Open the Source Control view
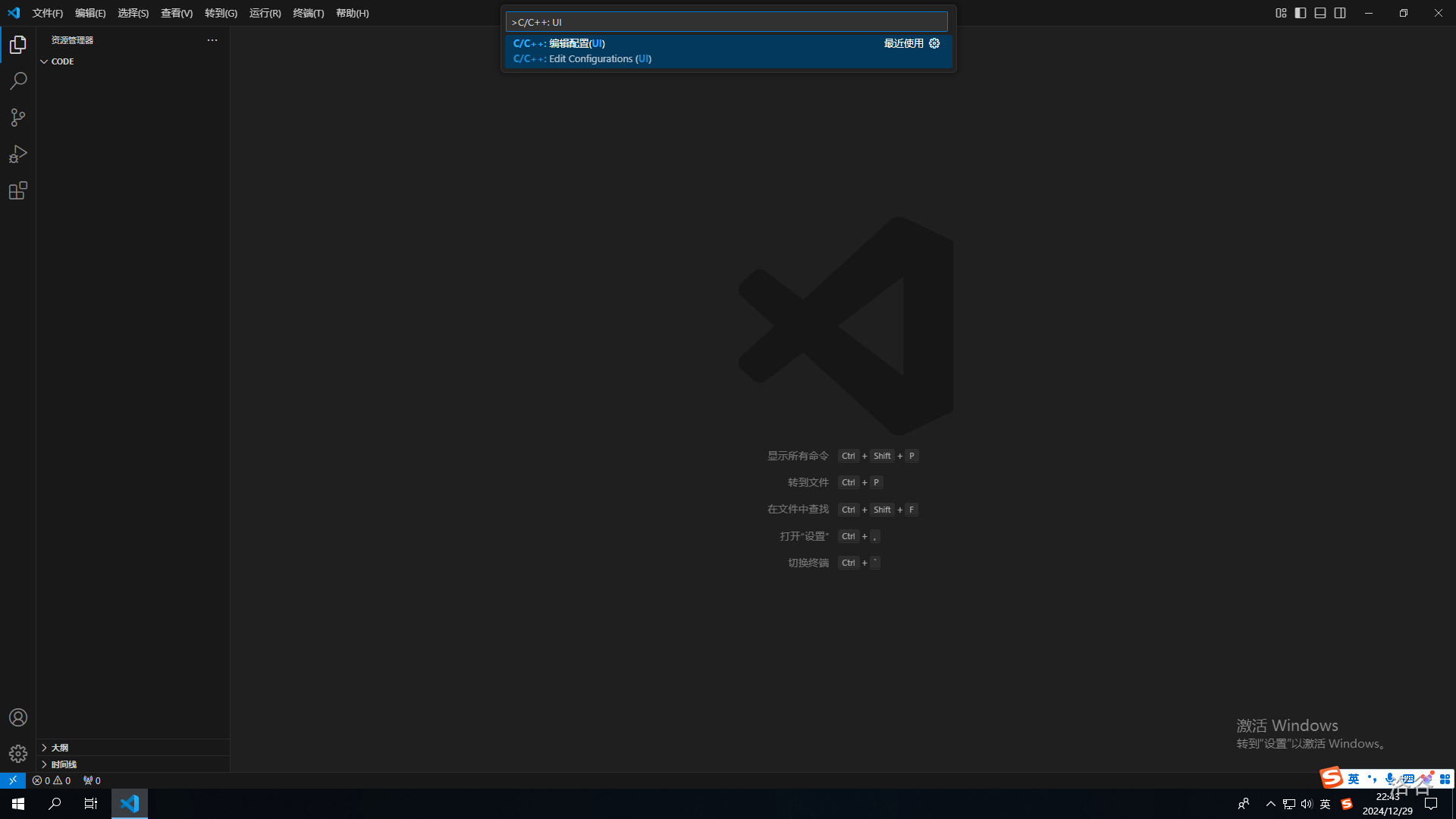The image size is (1456, 819). pyautogui.click(x=18, y=118)
